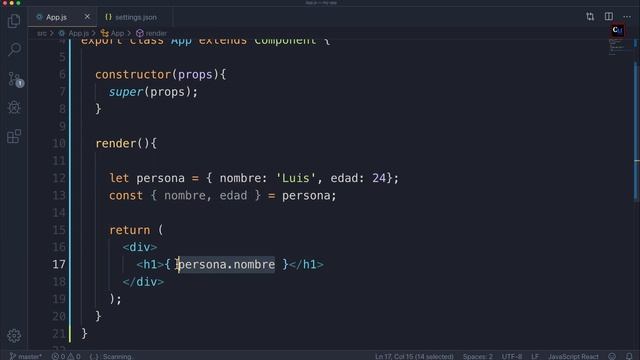Select src in the breadcrumb

tap(42, 33)
